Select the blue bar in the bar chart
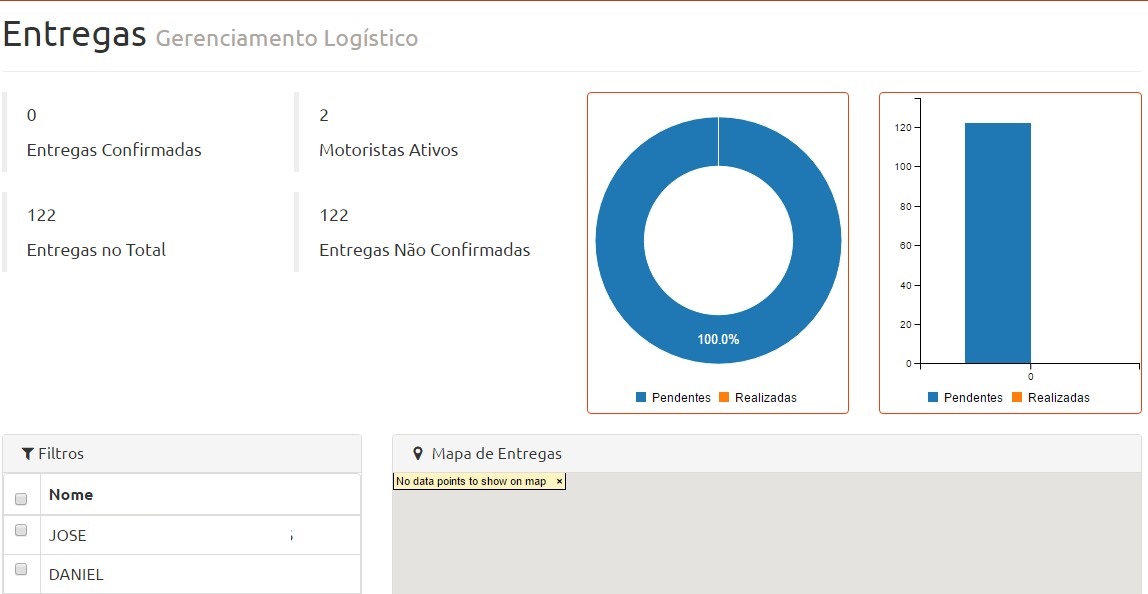 coord(997,242)
